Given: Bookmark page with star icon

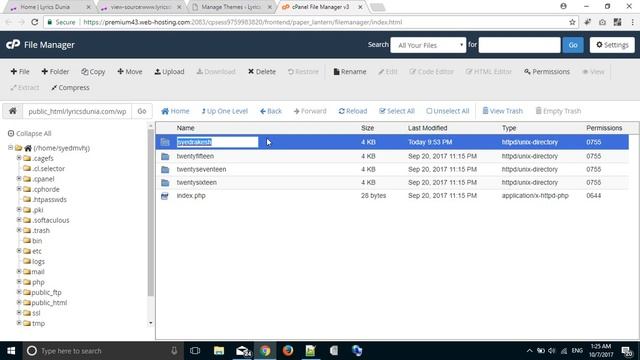Looking at the screenshot, I should click(572, 22).
